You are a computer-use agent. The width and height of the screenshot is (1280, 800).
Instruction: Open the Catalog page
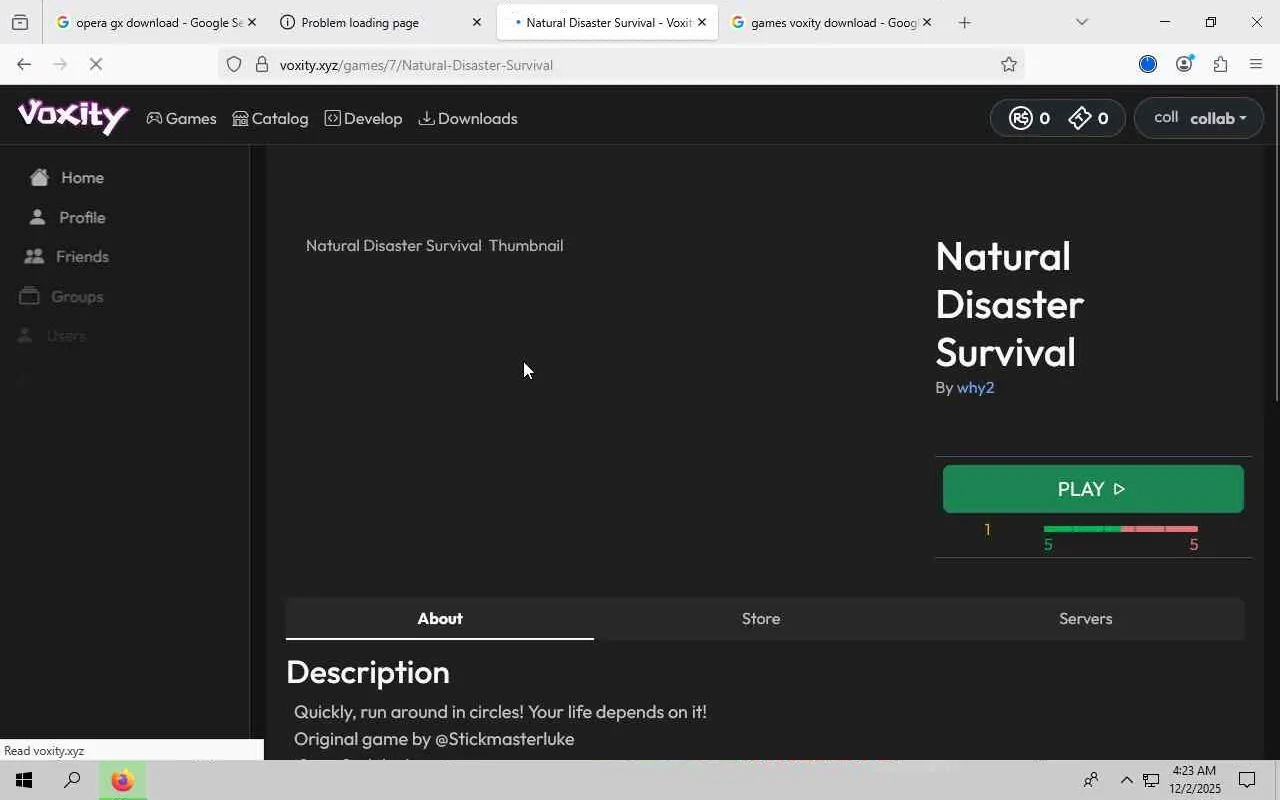[x=270, y=118]
